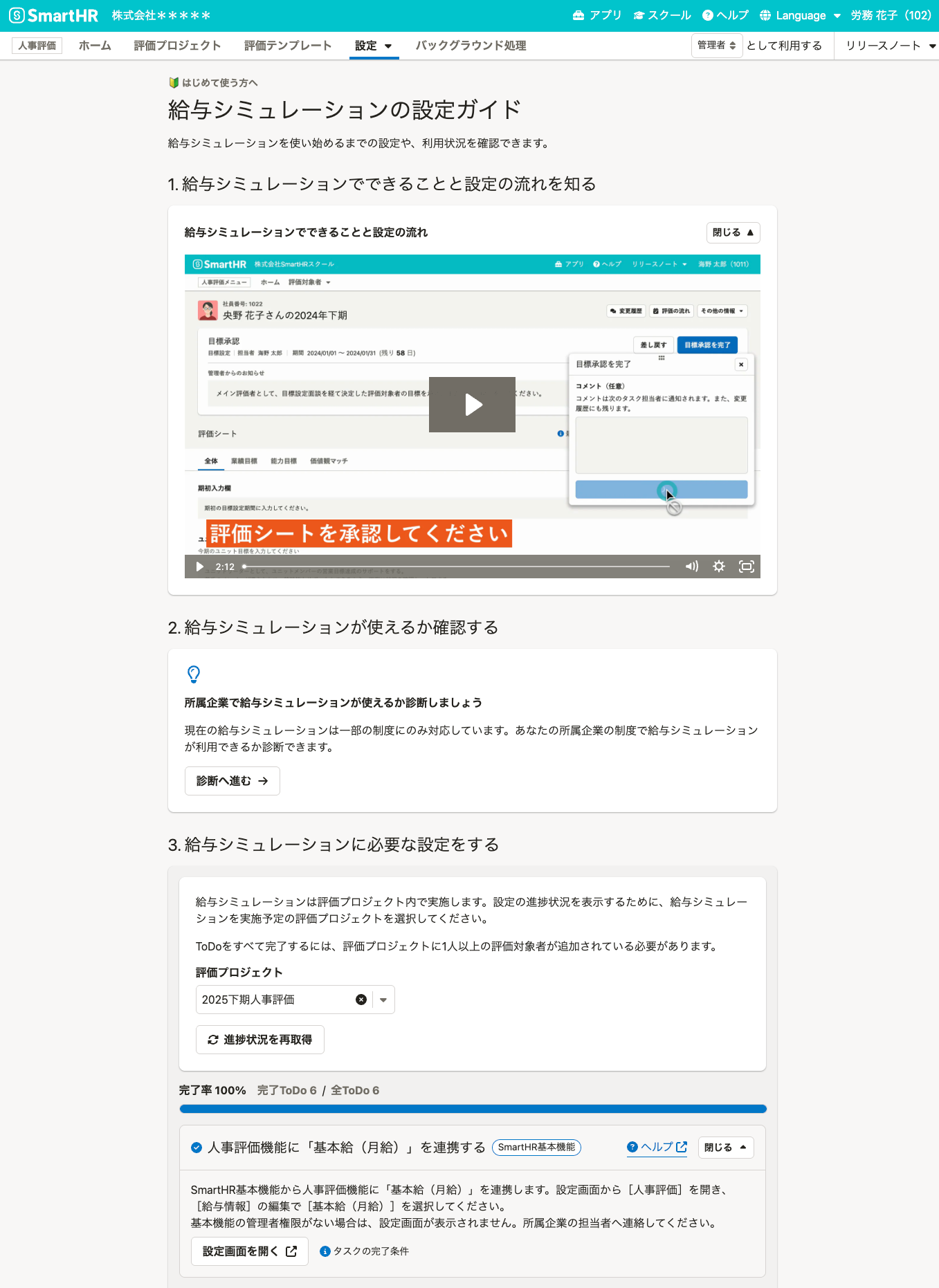The width and height of the screenshot is (939, 1288).
Task: Enter fullscreen mode on the video
Action: click(x=746, y=567)
